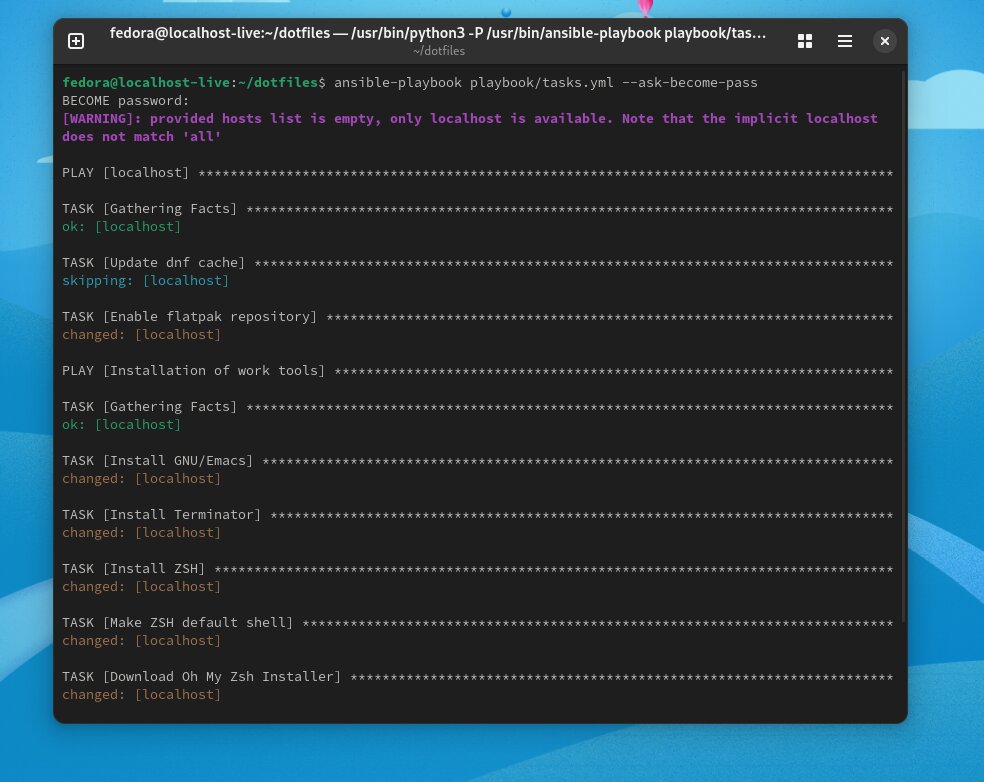
Task: Open the Console hamburger menu
Action: tap(845, 41)
